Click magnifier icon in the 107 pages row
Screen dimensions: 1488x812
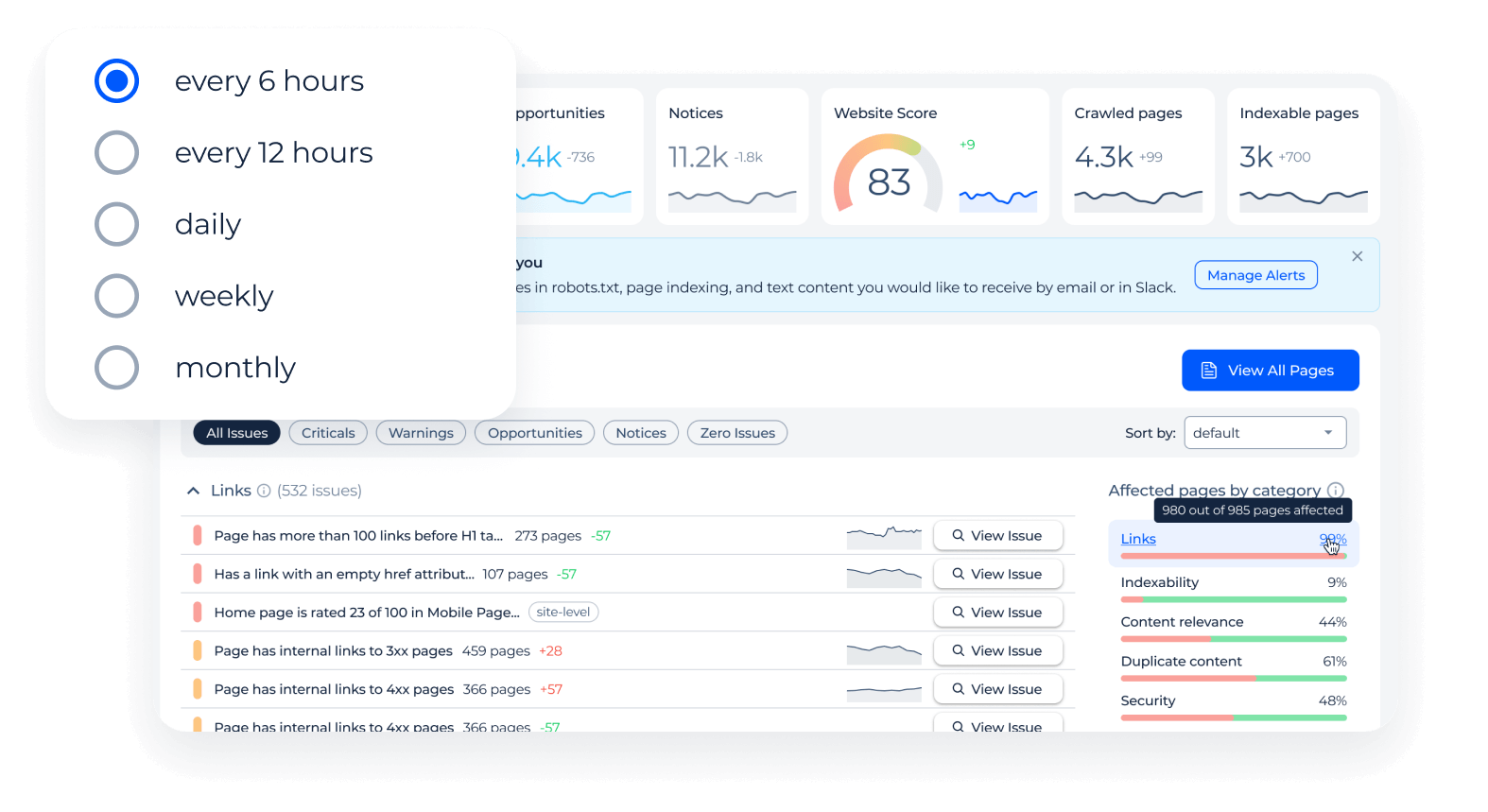click(x=959, y=574)
